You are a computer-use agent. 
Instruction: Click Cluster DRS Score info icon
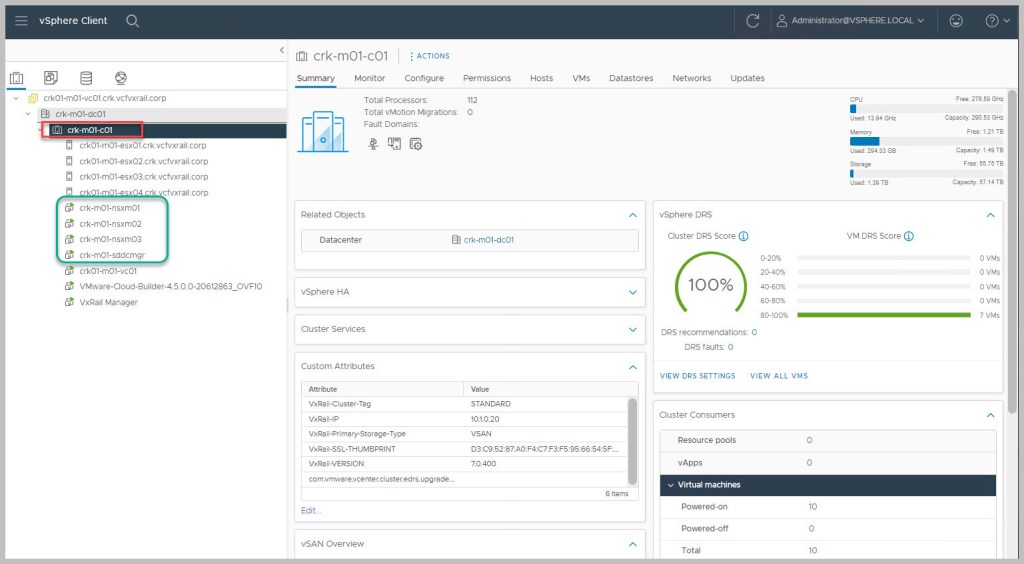point(743,236)
